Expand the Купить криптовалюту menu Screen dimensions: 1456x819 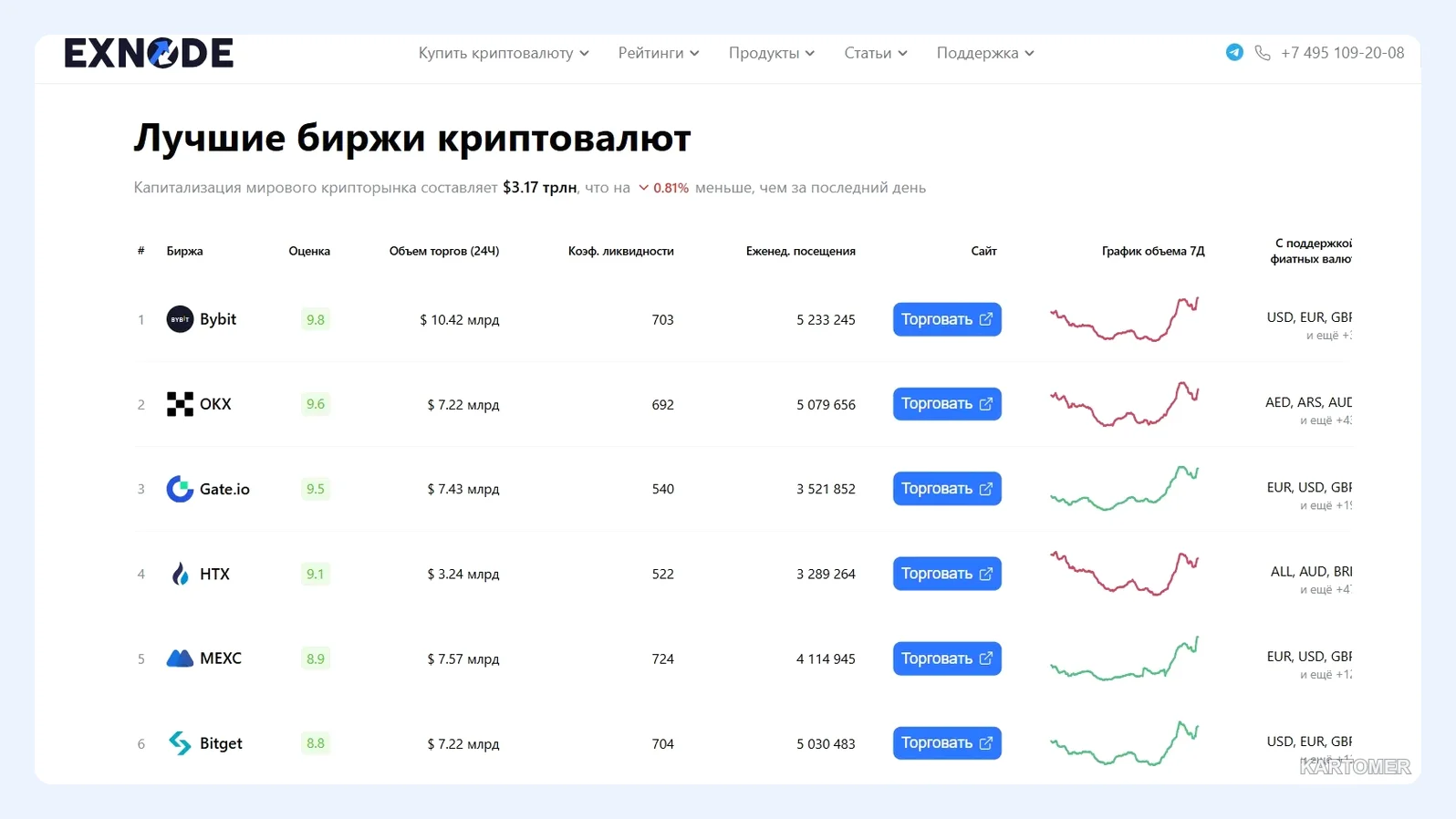pyautogui.click(x=504, y=53)
